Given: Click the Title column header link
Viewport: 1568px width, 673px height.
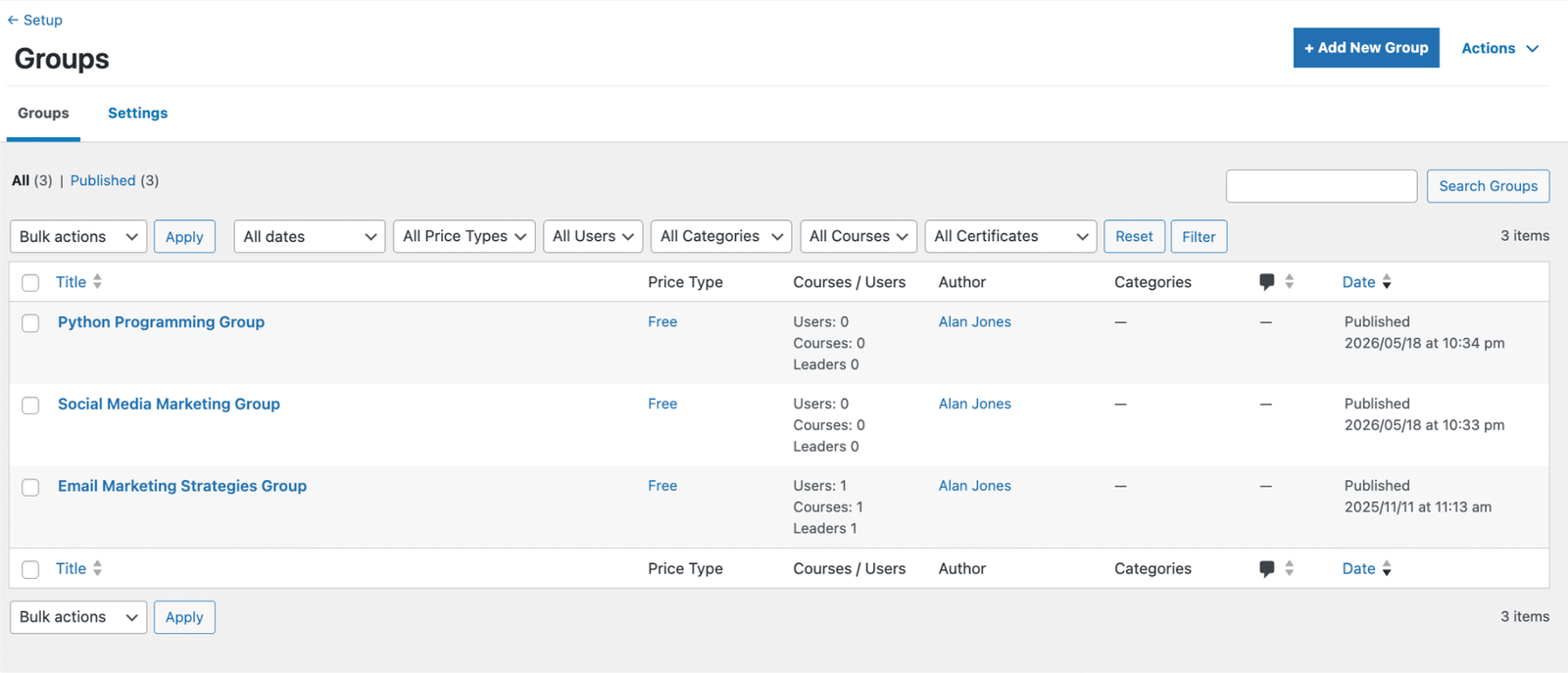Looking at the screenshot, I should [x=71, y=282].
